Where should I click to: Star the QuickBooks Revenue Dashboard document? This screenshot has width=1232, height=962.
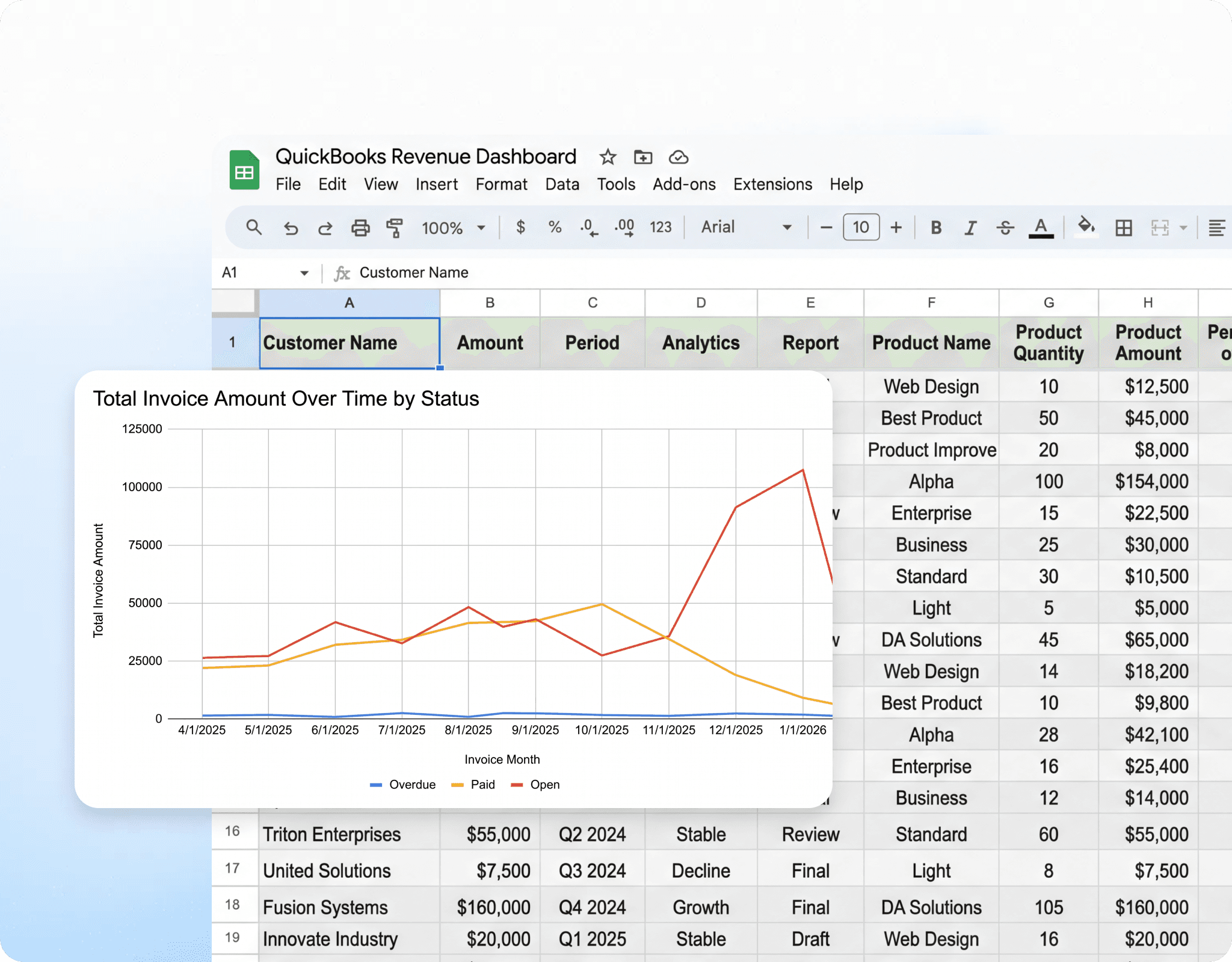608,157
